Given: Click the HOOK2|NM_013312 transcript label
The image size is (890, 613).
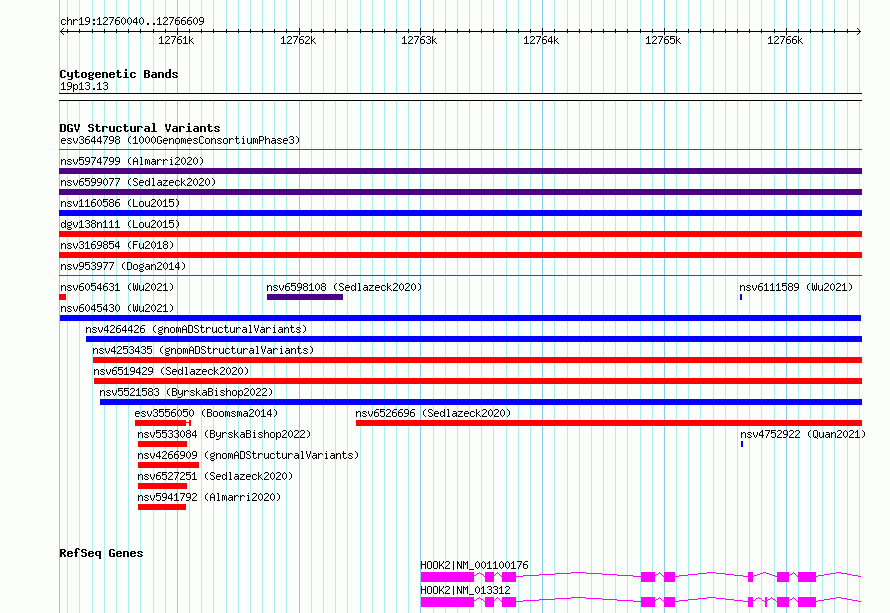Looking at the screenshot, I should 465,590.
